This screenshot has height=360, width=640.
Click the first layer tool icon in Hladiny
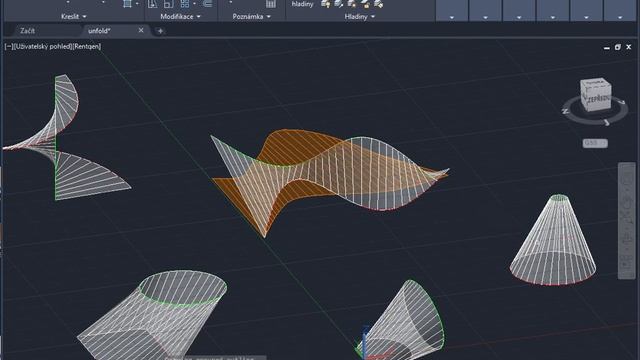[325, 4]
